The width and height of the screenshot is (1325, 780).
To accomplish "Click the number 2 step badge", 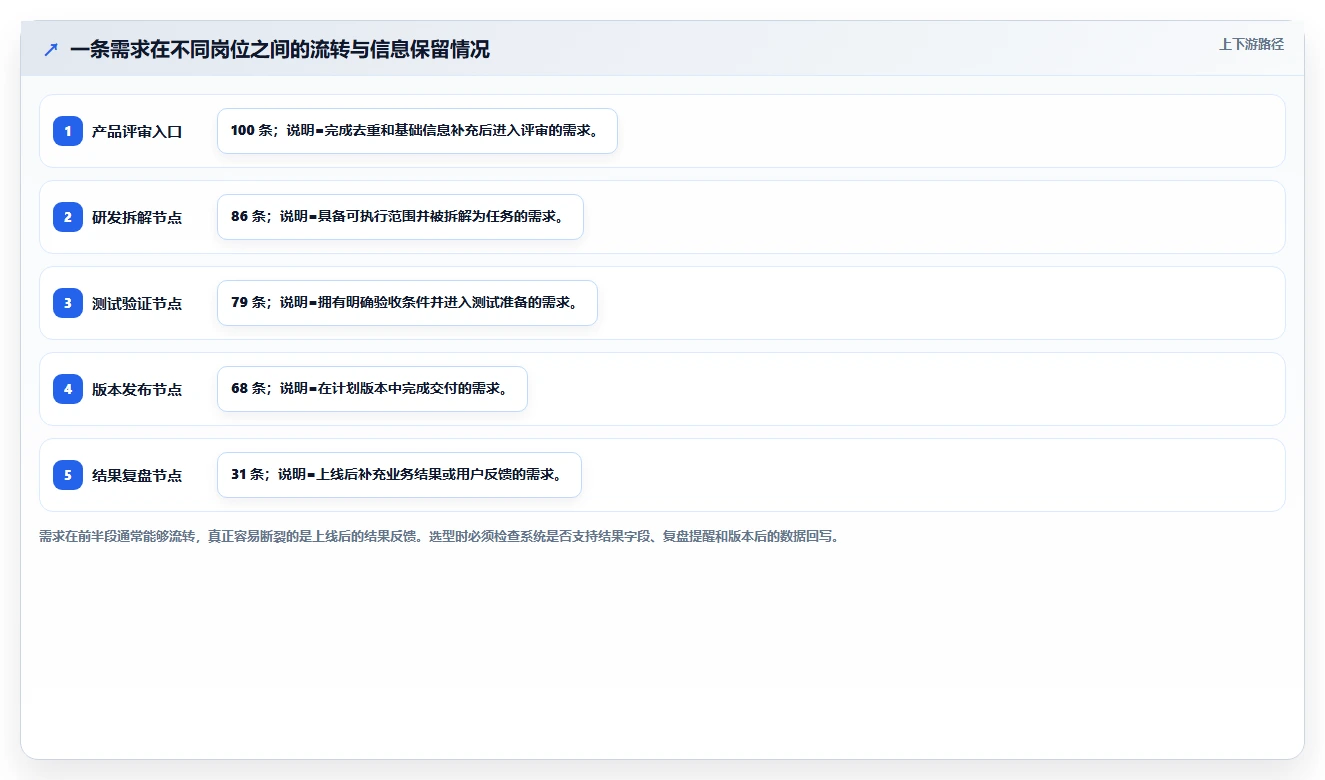I will 68,217.
